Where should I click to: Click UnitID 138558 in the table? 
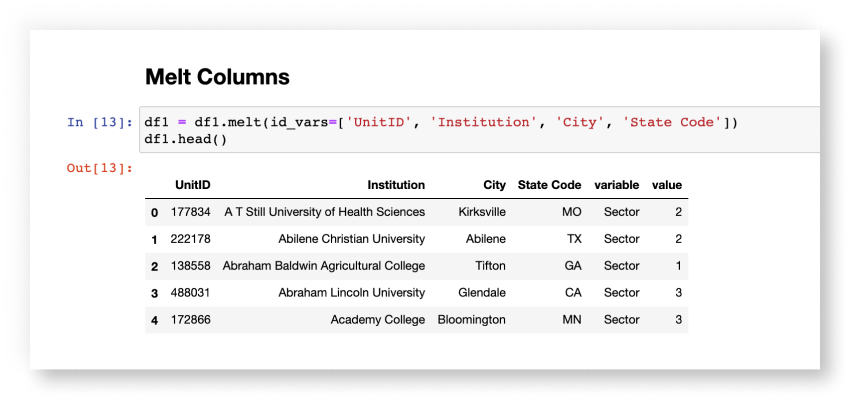190,266
